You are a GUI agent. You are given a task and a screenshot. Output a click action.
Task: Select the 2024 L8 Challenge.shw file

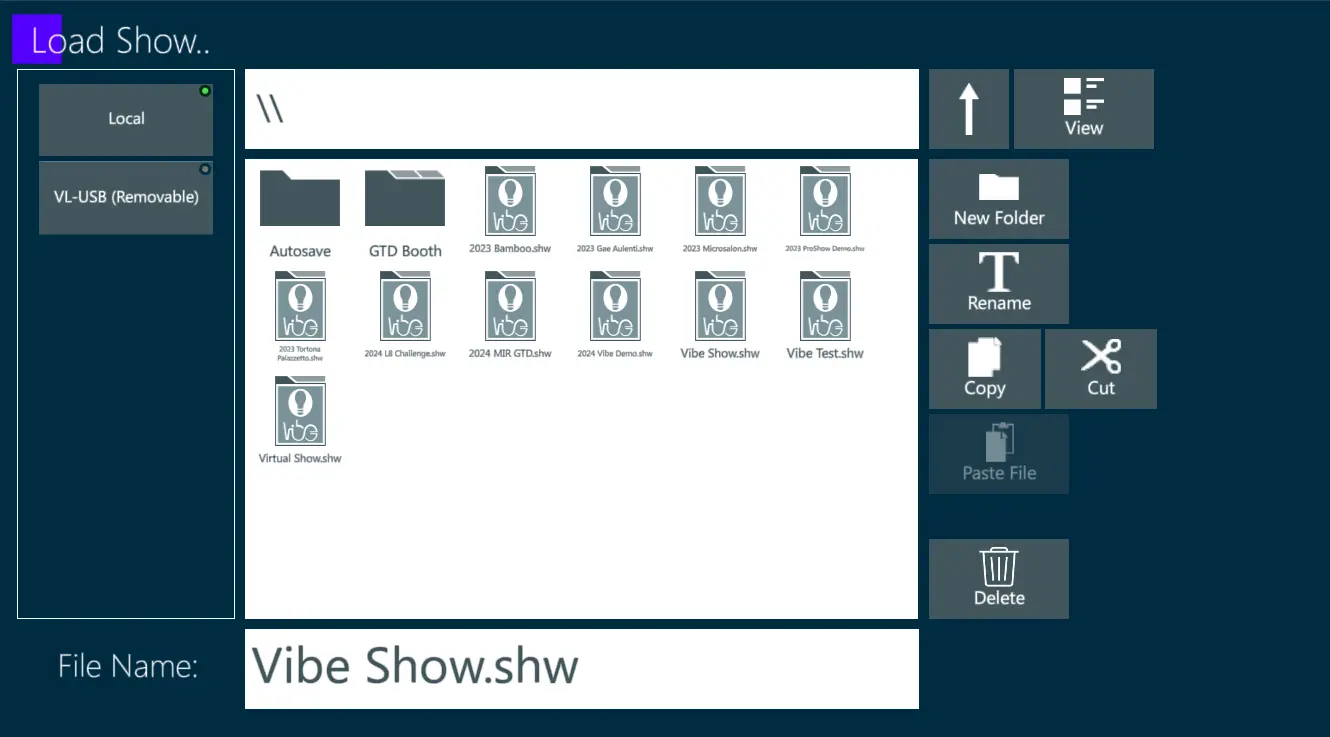click(x=405, y=315)
